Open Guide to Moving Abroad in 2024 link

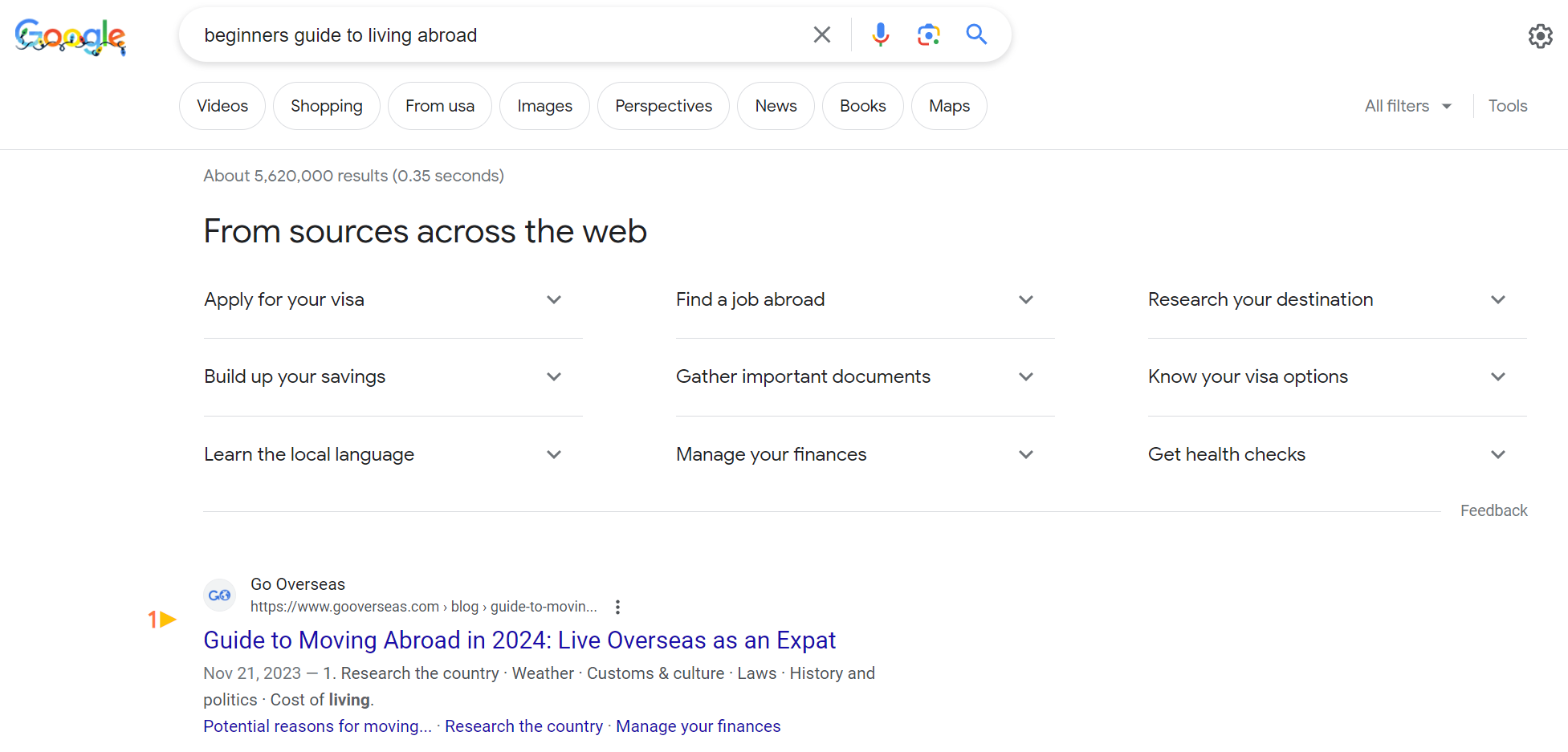click(519, 640)
